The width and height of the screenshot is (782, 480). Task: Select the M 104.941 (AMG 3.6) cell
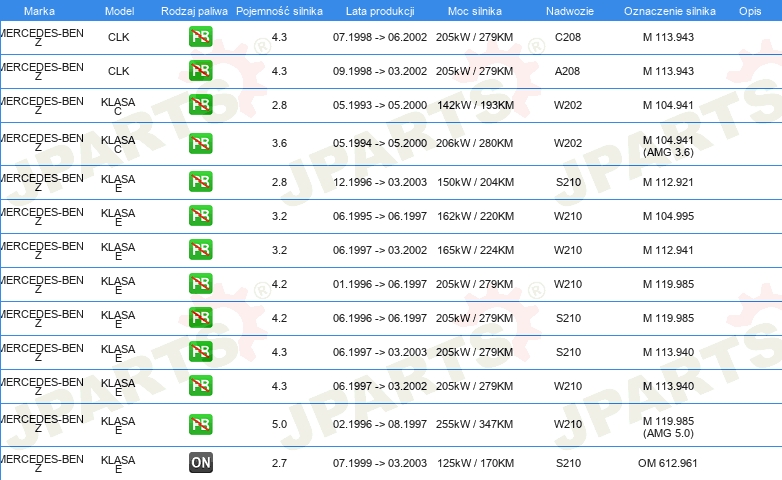coord(668,146)
